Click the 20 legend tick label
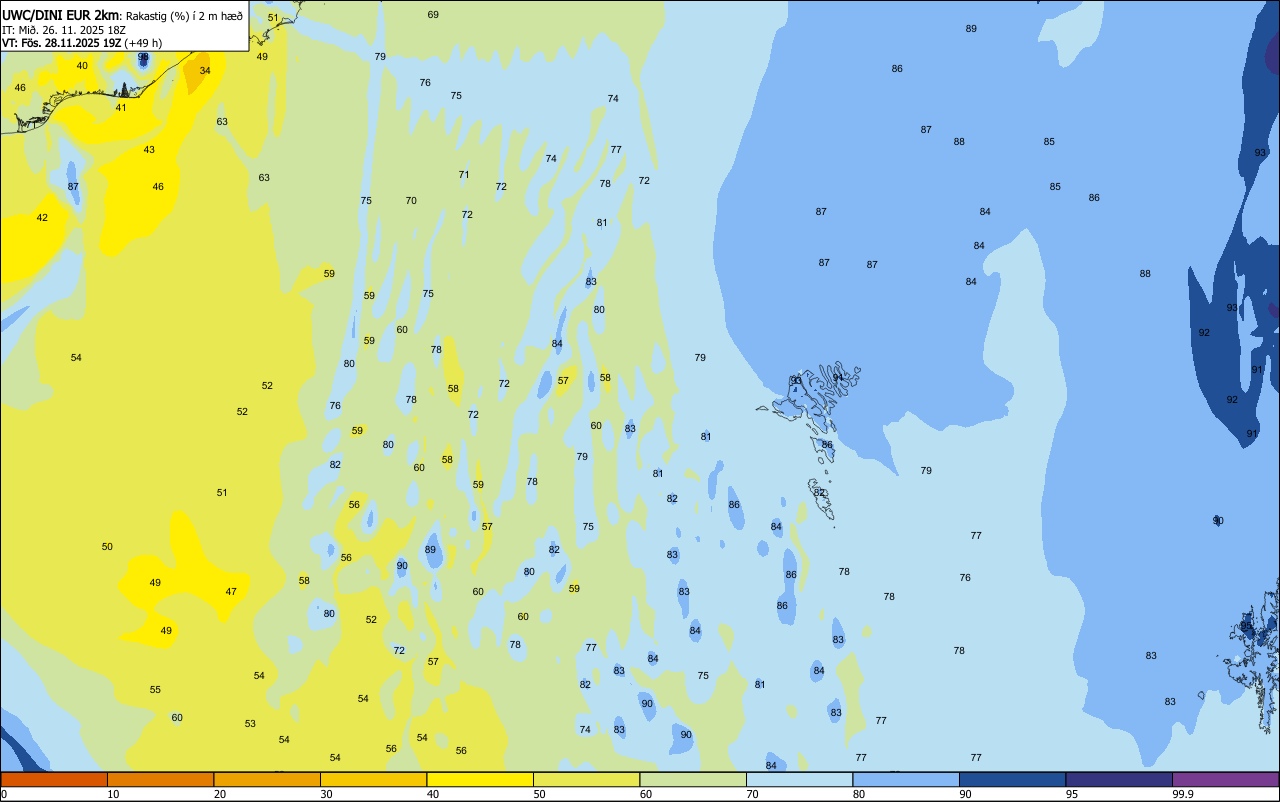Viewport: 1280px width, 802px height. [219, 794]
